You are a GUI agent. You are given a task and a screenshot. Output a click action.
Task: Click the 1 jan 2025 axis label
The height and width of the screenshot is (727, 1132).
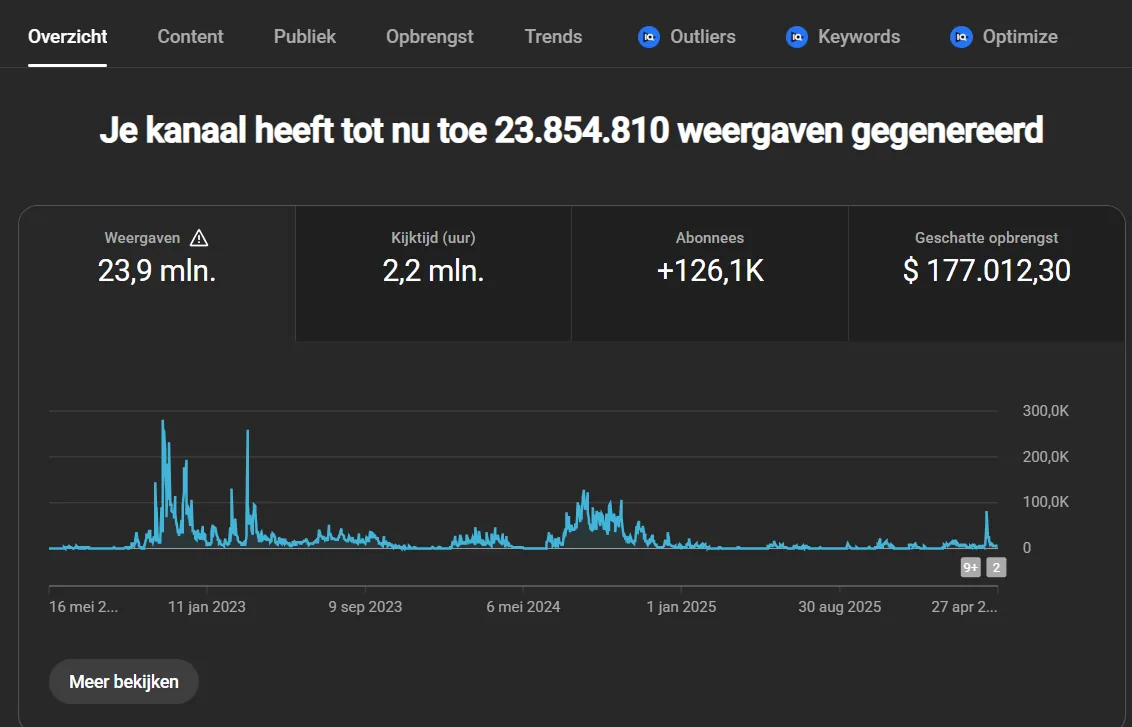click(681, 606)
